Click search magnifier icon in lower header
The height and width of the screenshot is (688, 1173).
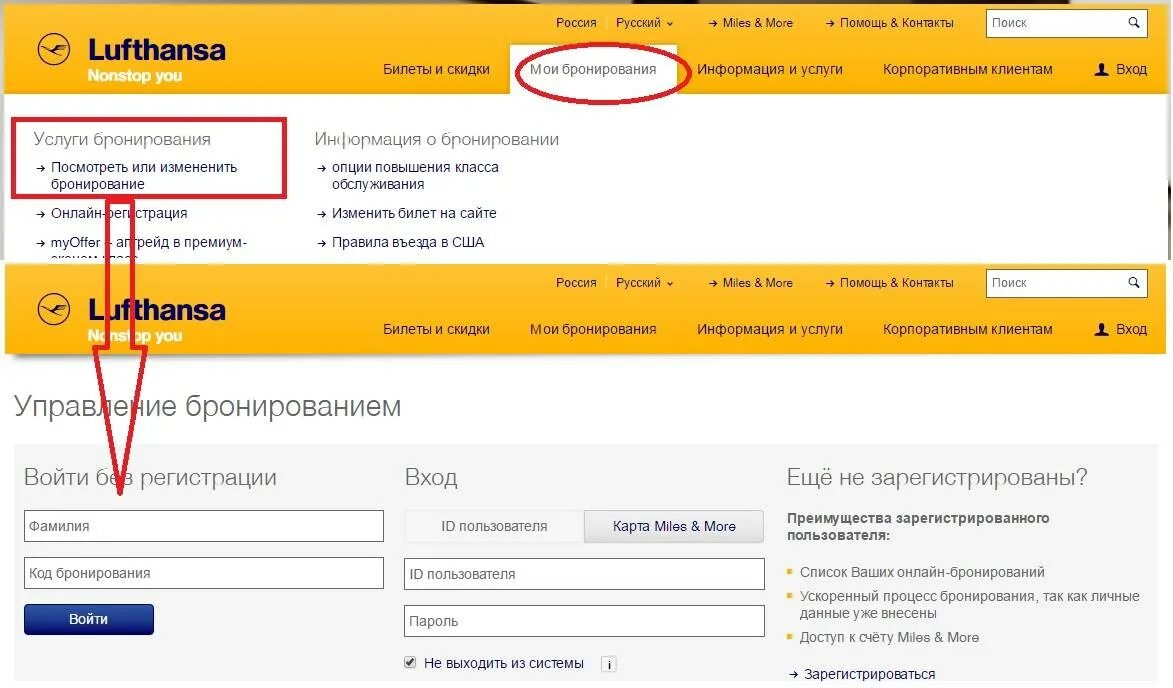click(1133, 283)
